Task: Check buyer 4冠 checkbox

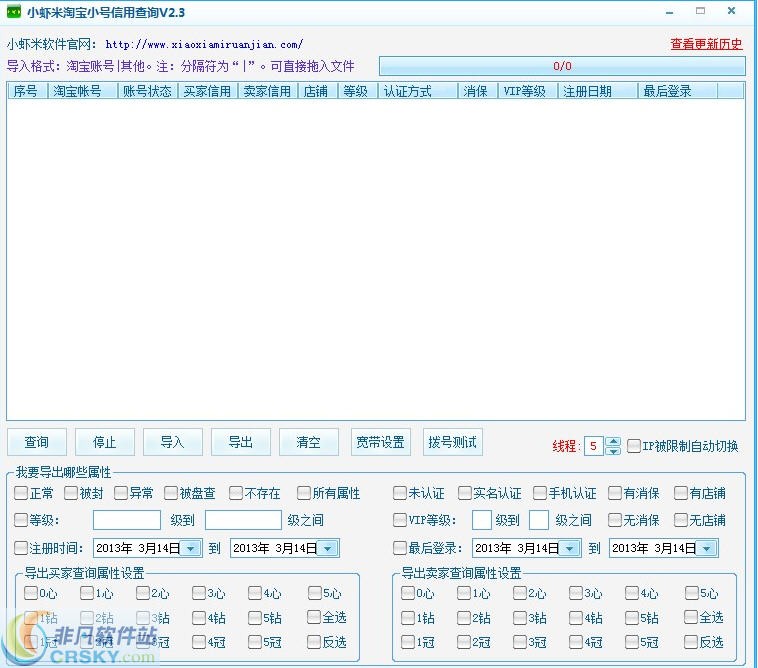Action: 199,642
